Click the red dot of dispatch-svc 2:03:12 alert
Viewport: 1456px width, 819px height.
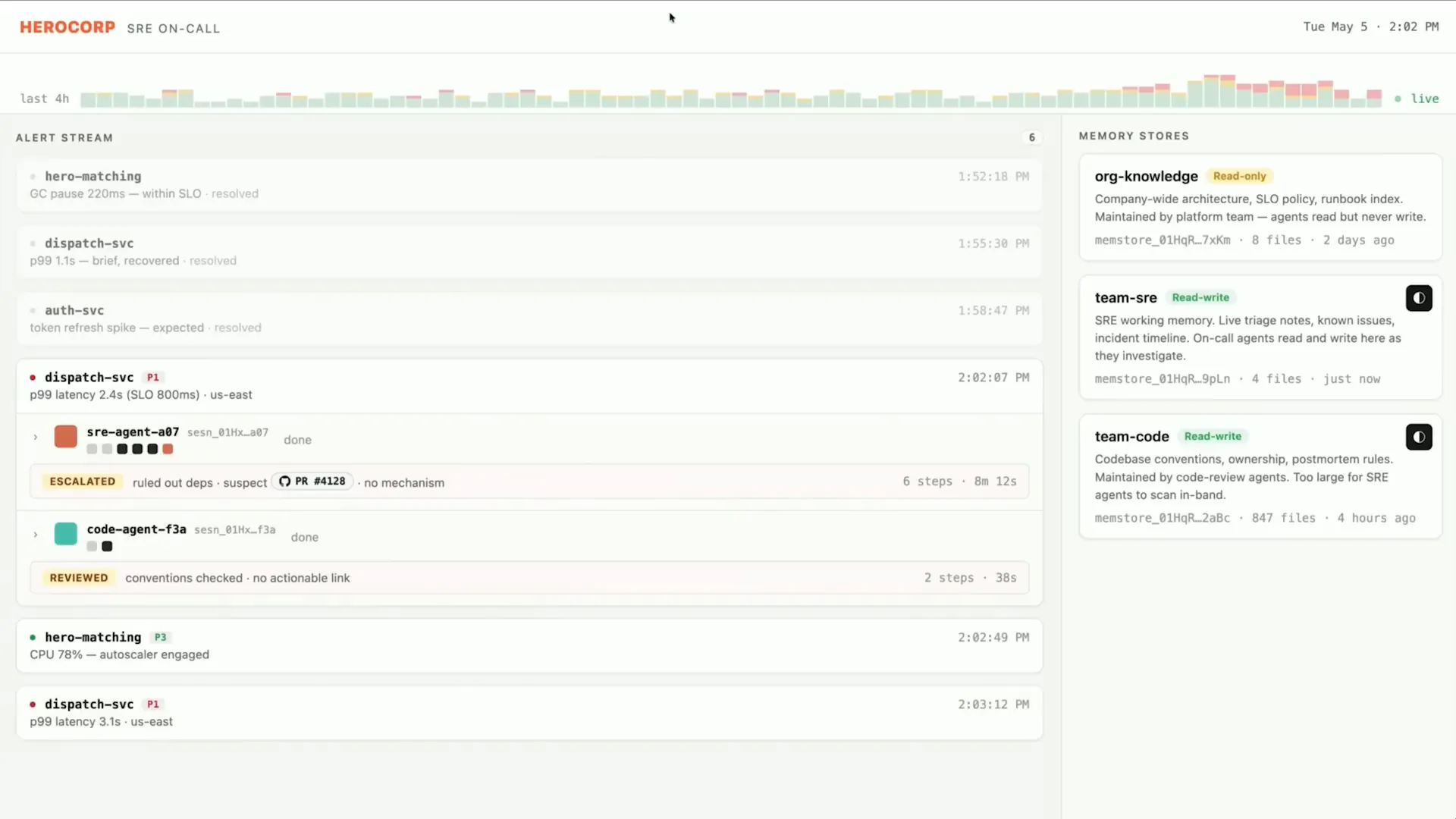pyautogui.click(x=33, y=704)
